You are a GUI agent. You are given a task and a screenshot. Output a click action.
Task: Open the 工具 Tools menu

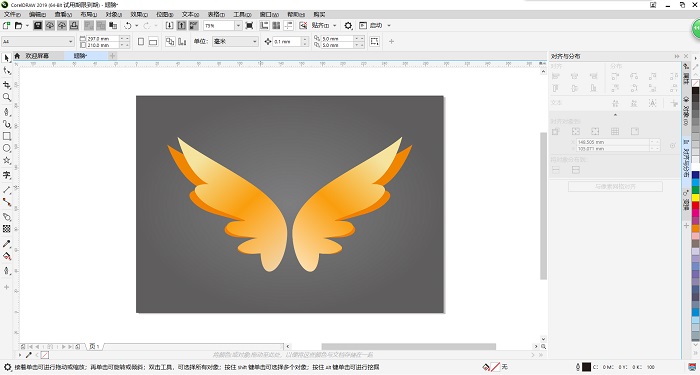click(242, 14)
